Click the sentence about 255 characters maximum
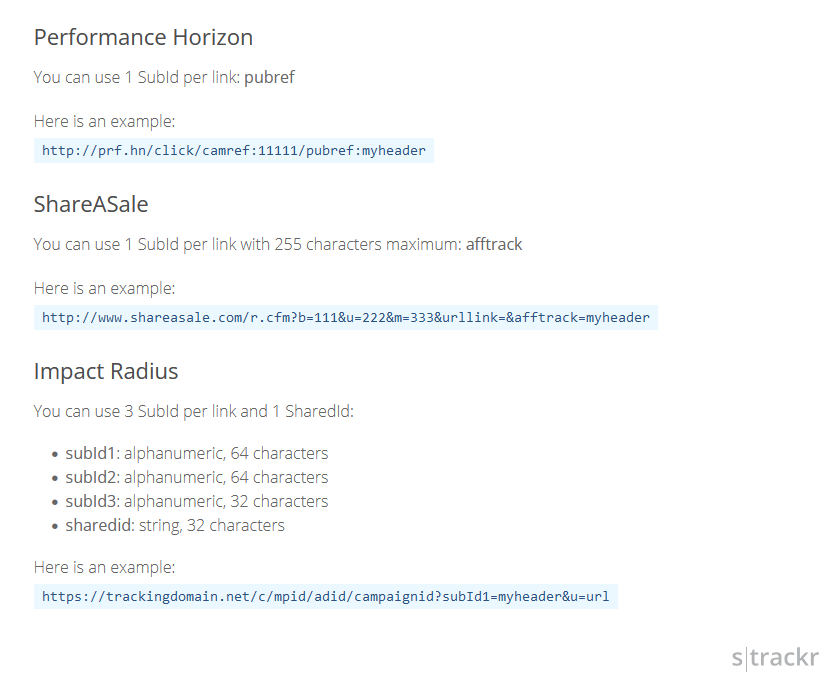Screen dimensions: 839x692 click(278, 245)
